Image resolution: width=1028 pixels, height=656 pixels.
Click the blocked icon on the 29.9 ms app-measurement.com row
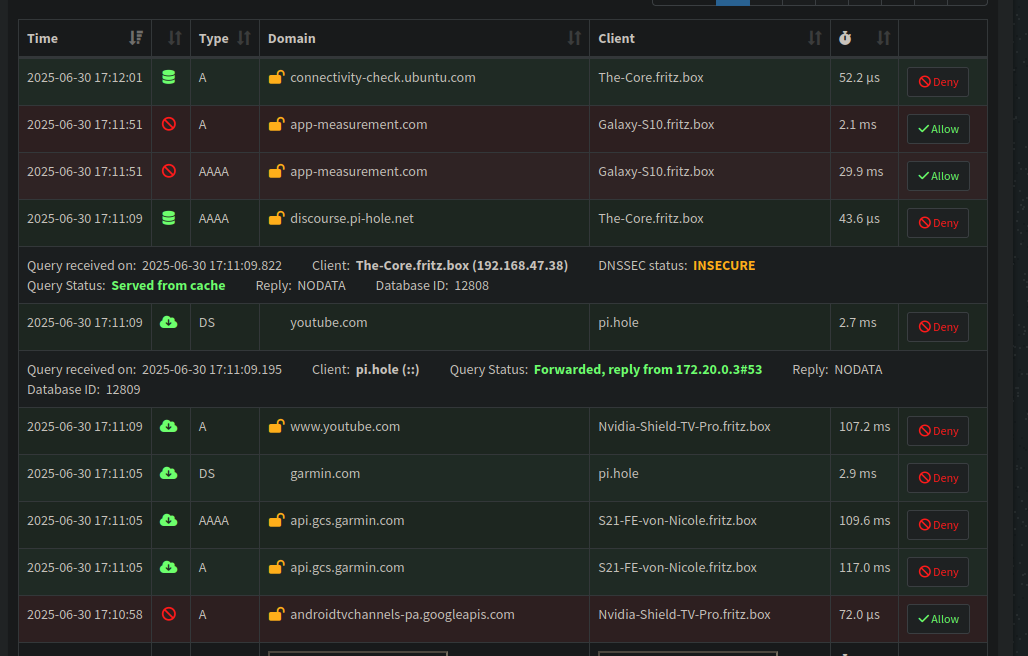[x=168, y=172]
